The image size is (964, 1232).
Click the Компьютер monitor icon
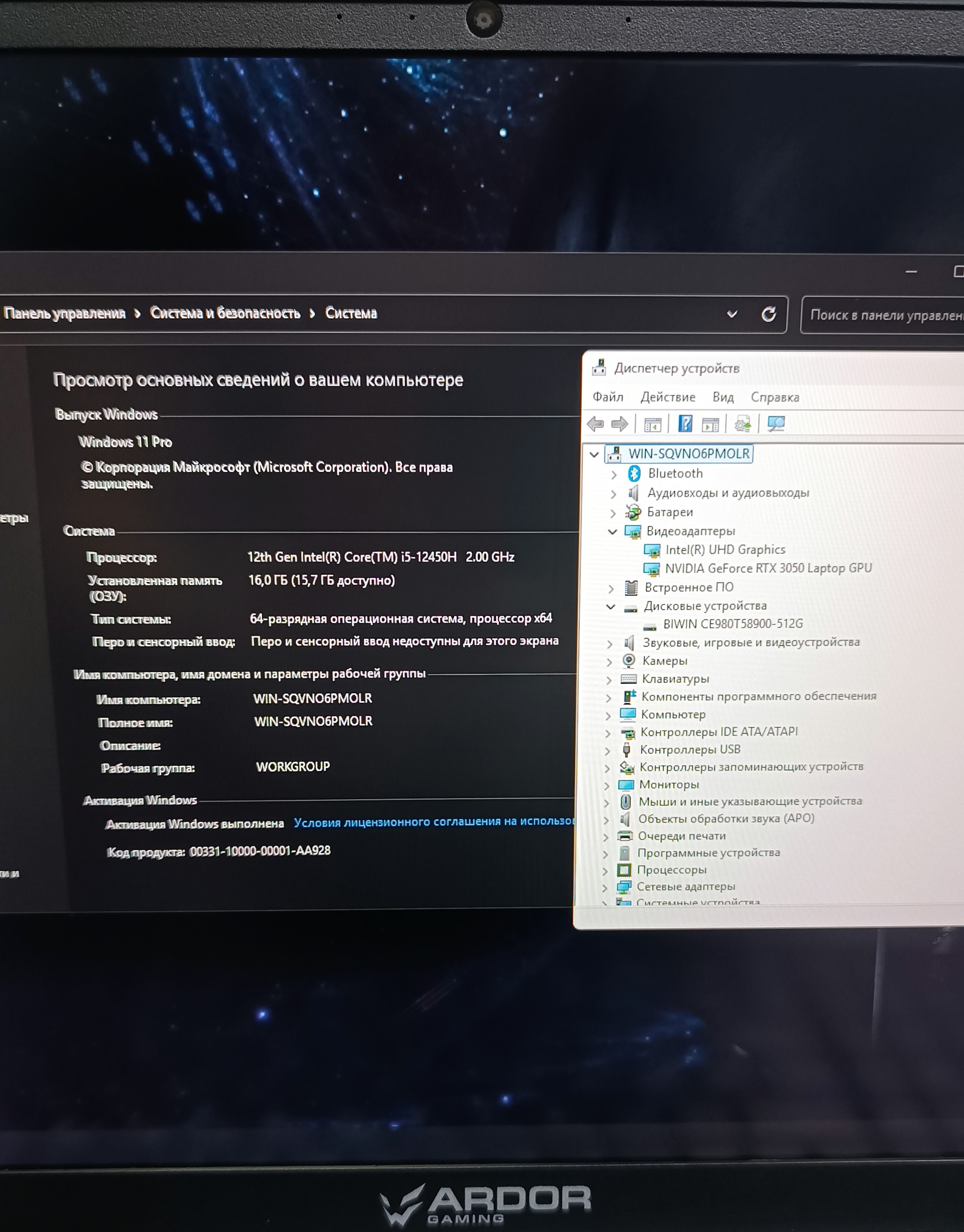click(x=628, y=714)
